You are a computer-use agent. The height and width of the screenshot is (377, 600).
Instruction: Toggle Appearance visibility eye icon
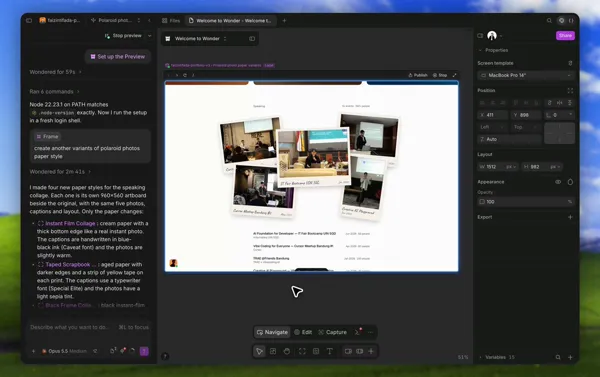coord(558,182)
